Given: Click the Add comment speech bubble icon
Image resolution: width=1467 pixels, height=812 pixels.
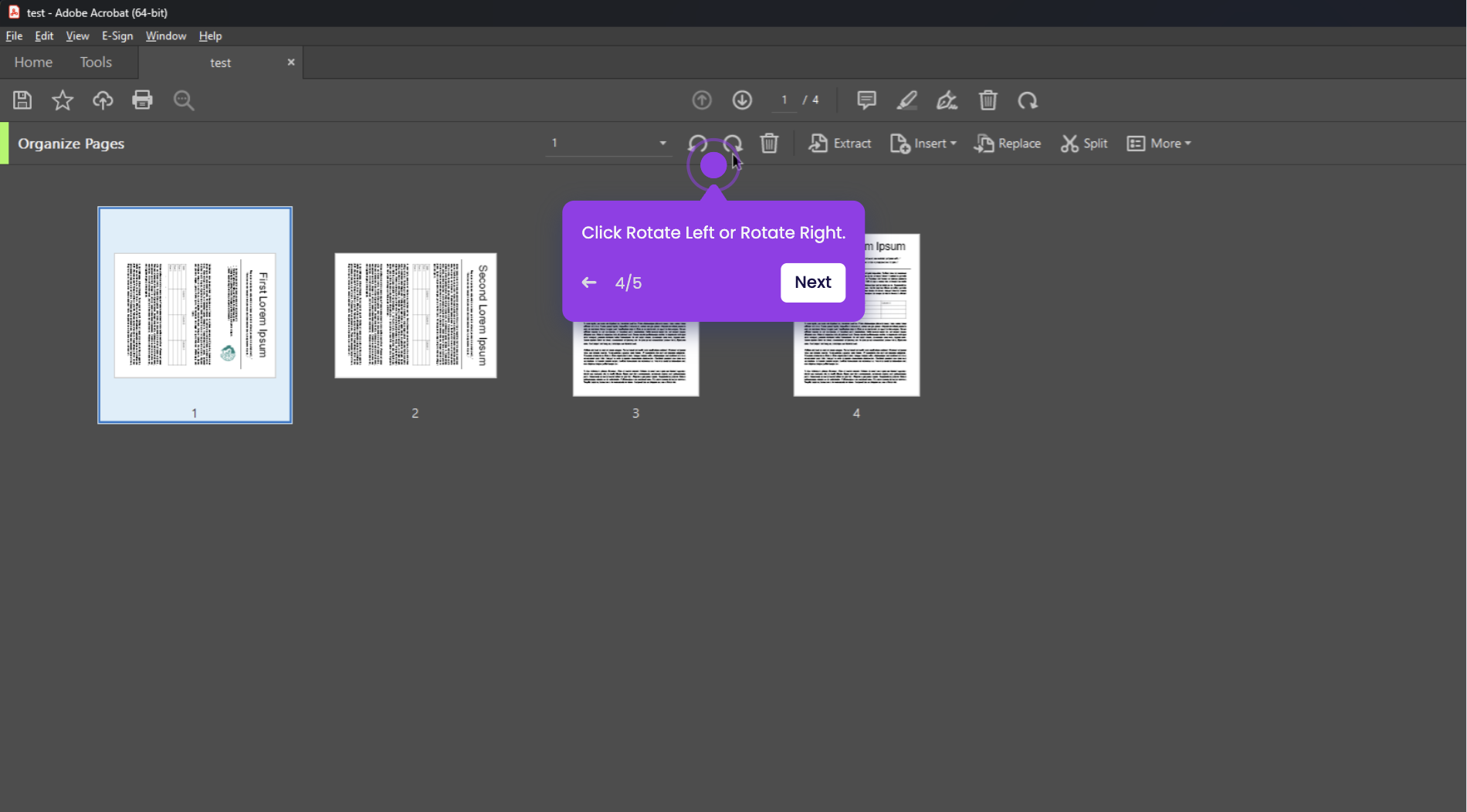Looking at the screenshot, I should (x=866, y=100).
